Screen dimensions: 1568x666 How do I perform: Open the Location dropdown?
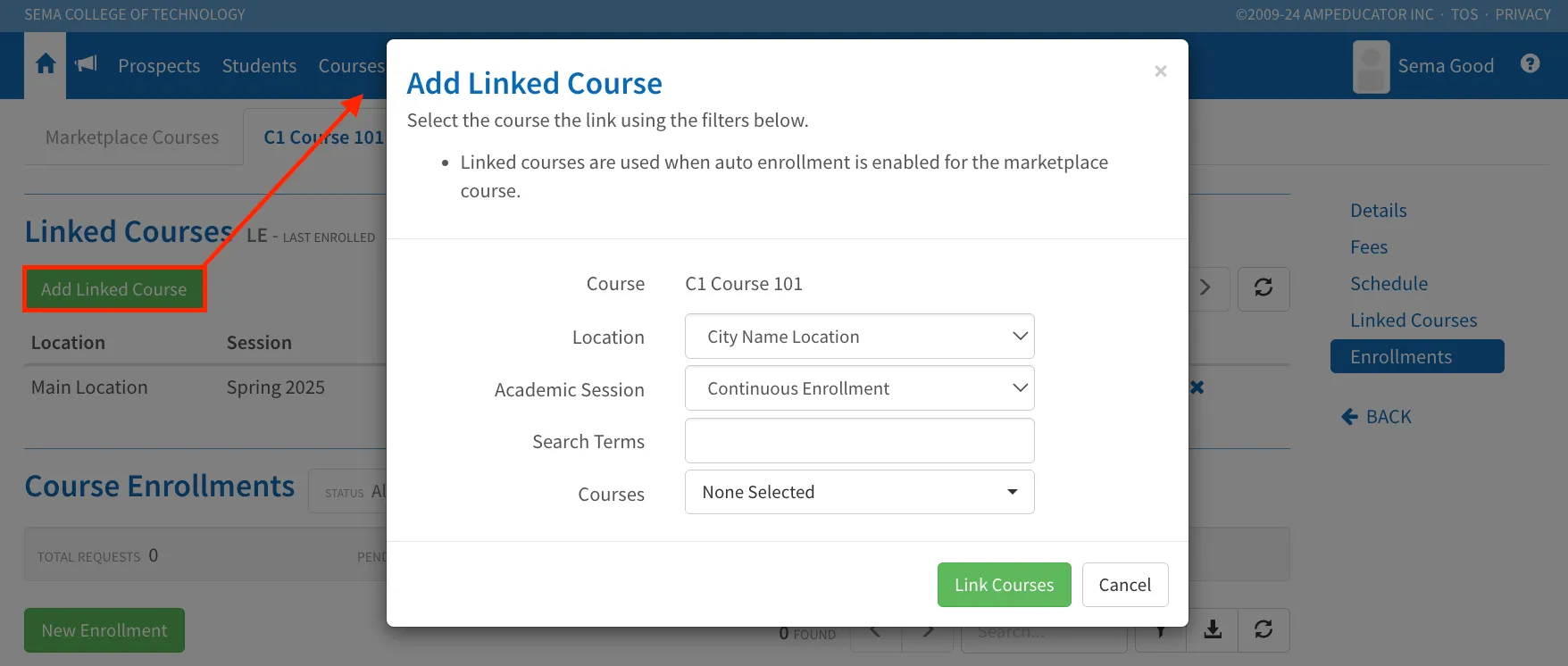pyautogui.click(x=859, y=337)
